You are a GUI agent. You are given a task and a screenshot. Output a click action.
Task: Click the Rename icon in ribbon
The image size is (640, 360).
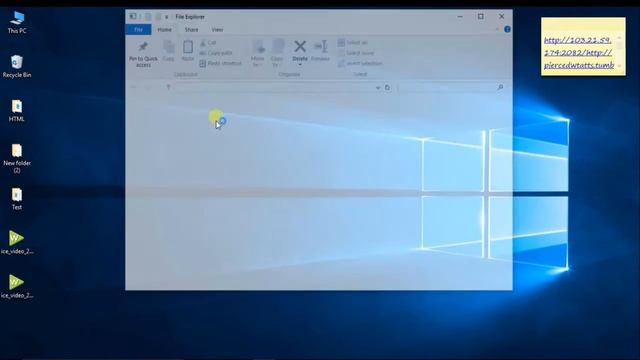click(320, 51)
